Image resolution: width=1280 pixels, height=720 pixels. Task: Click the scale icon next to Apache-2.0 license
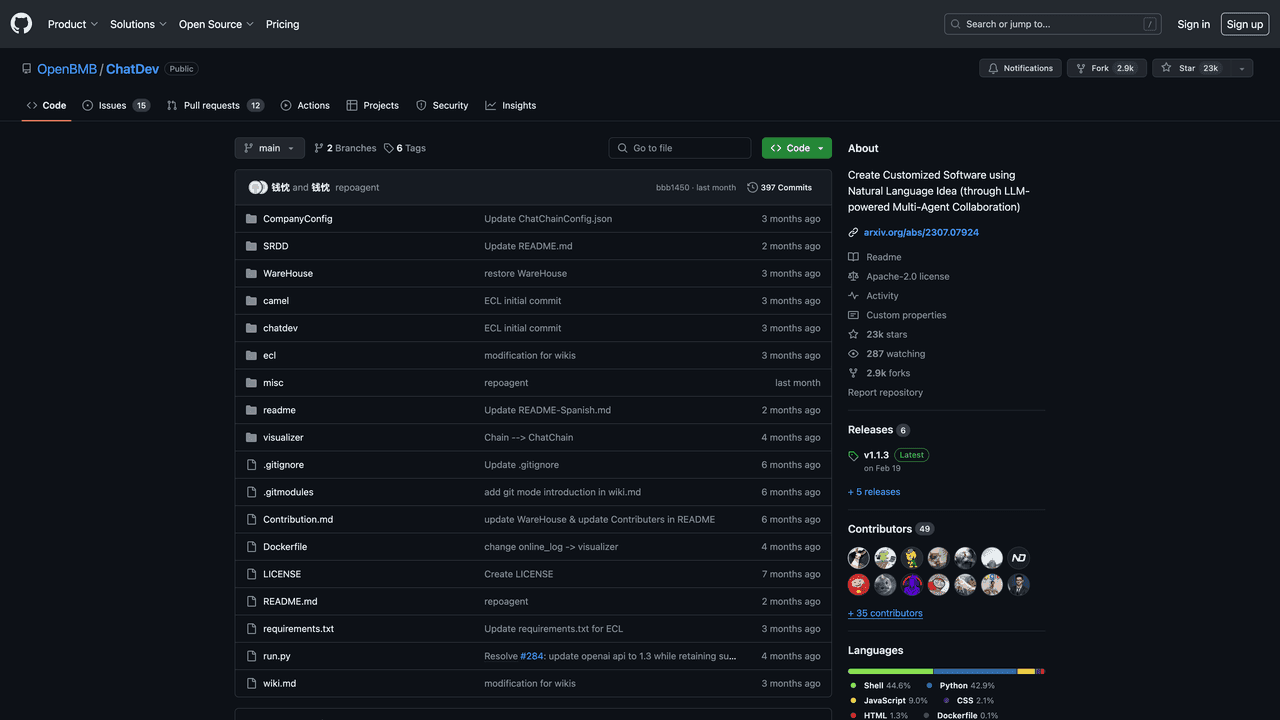853,276
